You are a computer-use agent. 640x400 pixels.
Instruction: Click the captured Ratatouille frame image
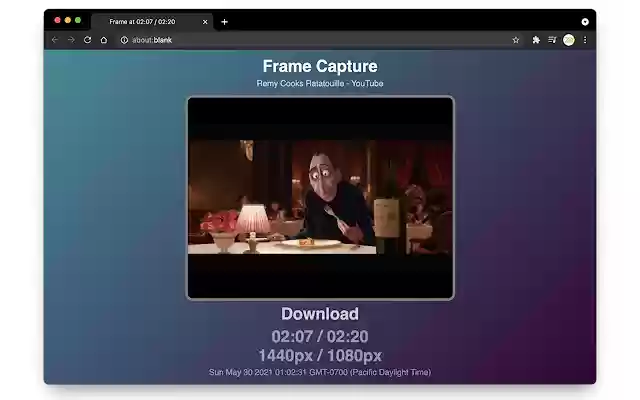click(320, 198)
